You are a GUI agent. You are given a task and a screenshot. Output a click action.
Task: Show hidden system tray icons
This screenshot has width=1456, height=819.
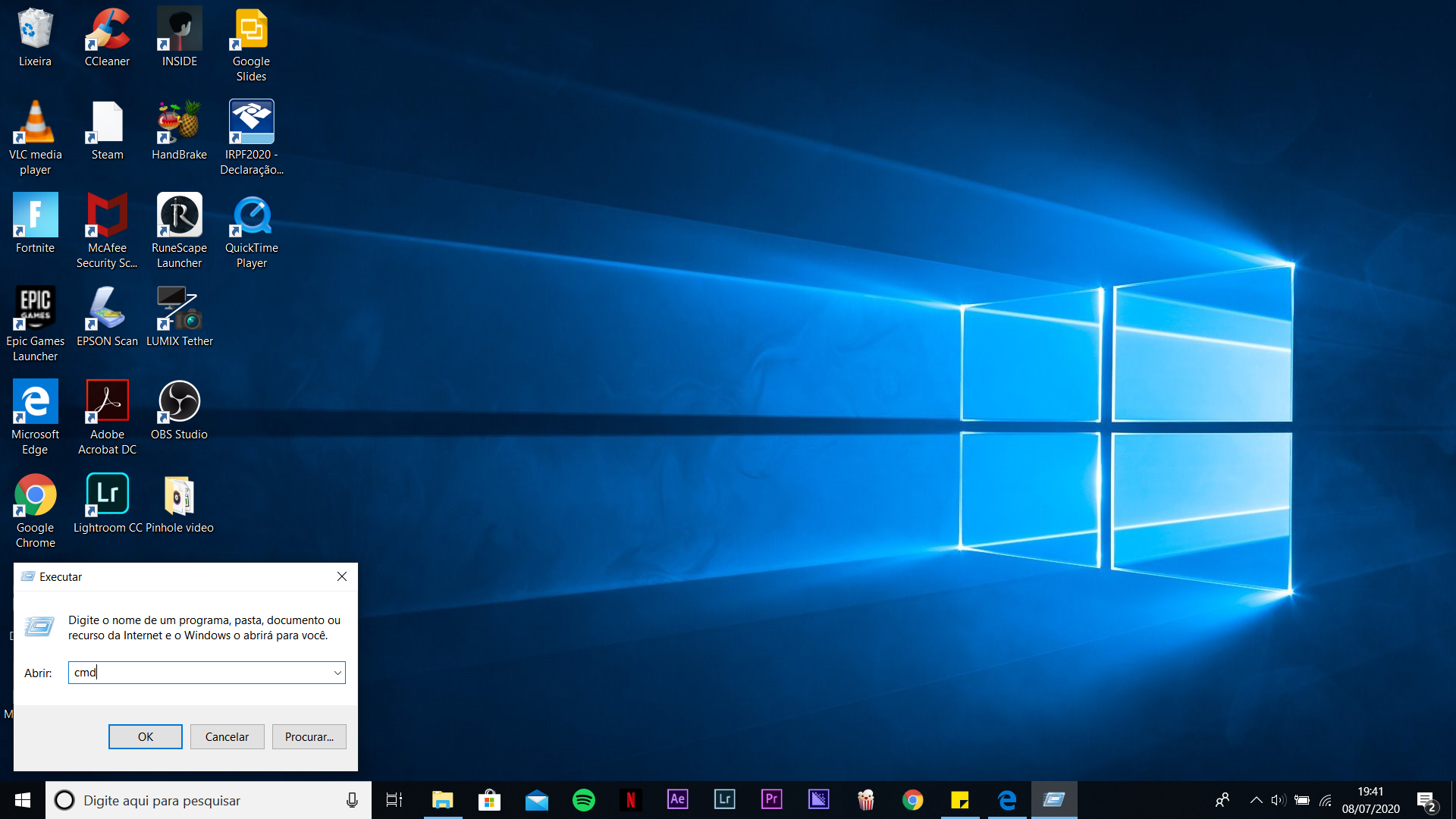click(1256, 800)
